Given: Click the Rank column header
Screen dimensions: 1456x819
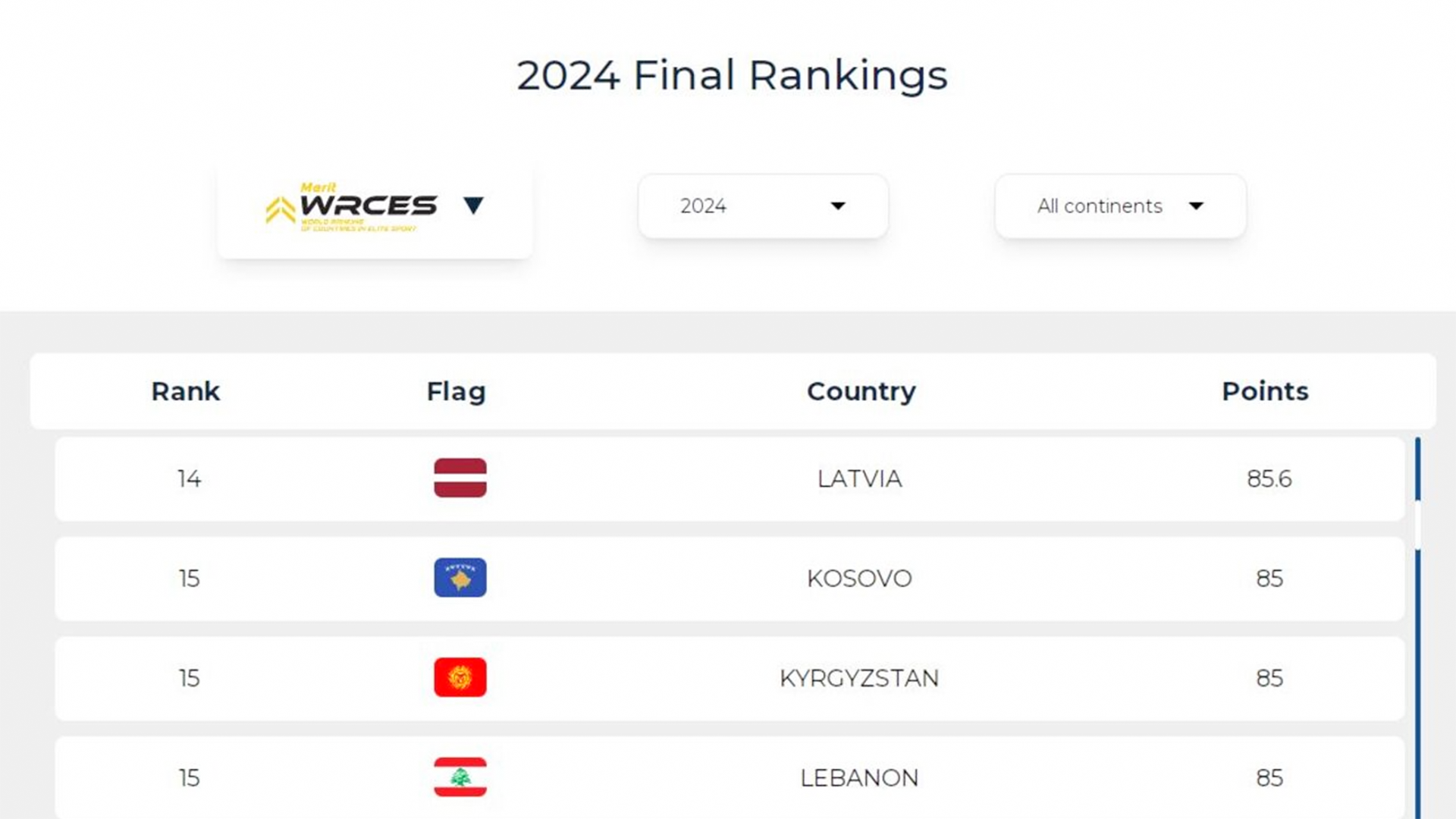Looking at the screenshot, I should click(185, 391).
